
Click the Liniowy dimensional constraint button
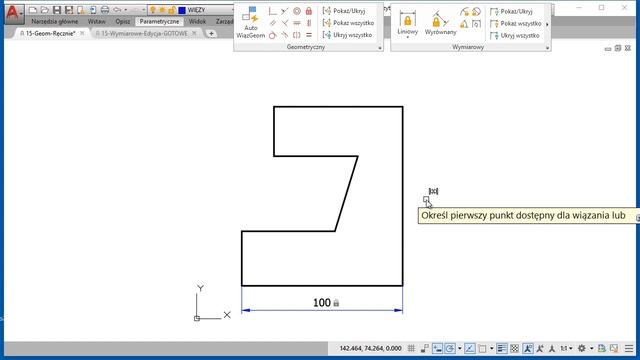[407, 22]
